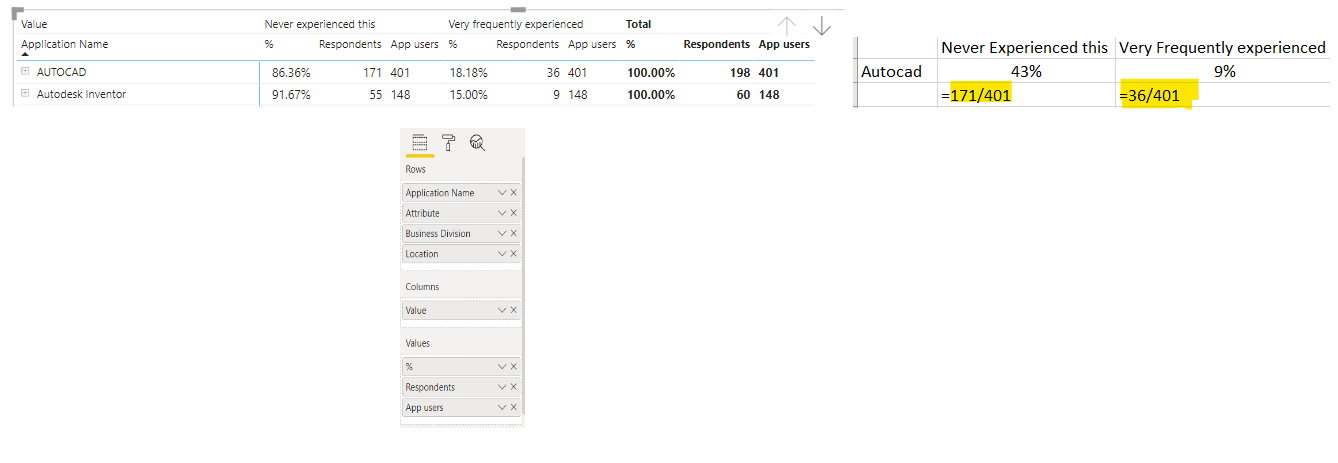Click the Total column header
Viewport: 1338px width, 463px height.
tap(638, 23)
